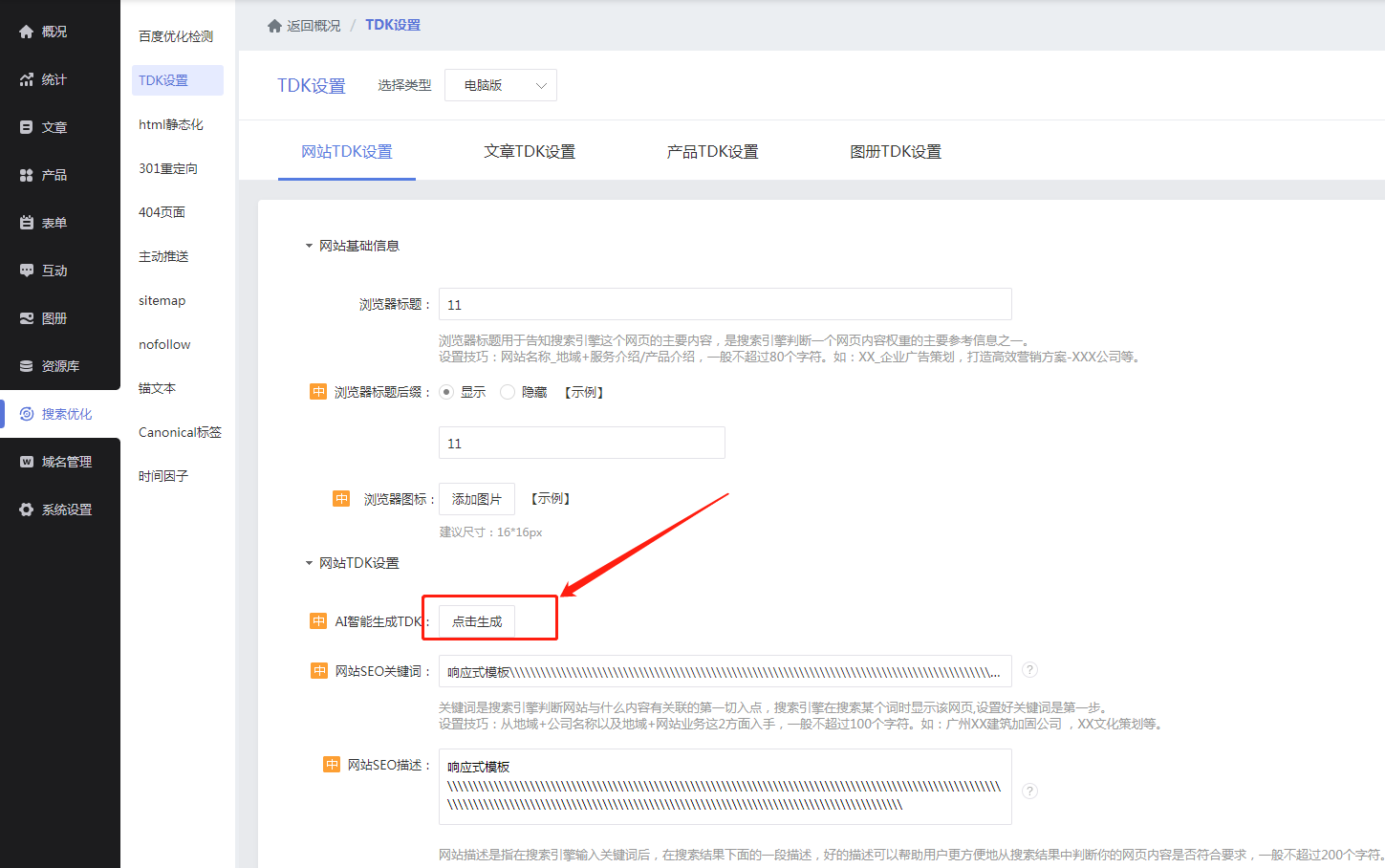The image size is (1385, 868).
Task: Focus the title suffix input containing 11
Action: [x=582, y=443]
